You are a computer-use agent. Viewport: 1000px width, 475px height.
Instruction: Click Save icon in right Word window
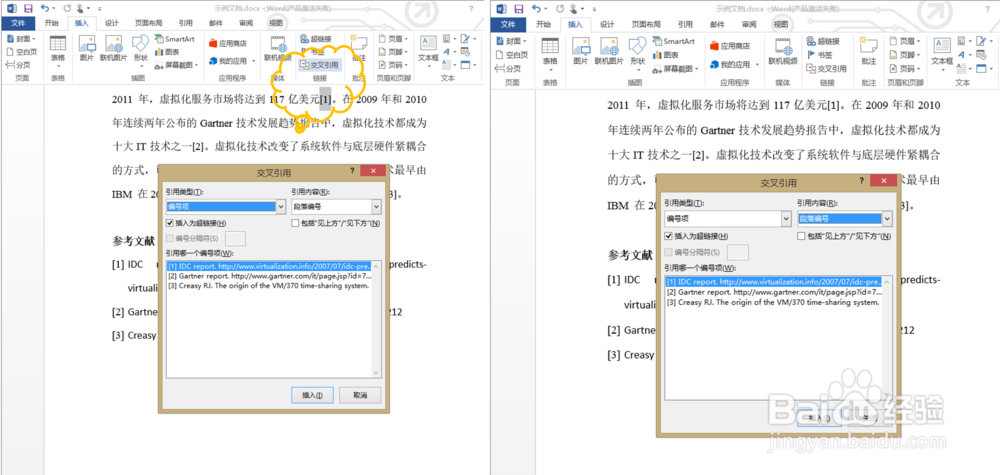point(518,9)
